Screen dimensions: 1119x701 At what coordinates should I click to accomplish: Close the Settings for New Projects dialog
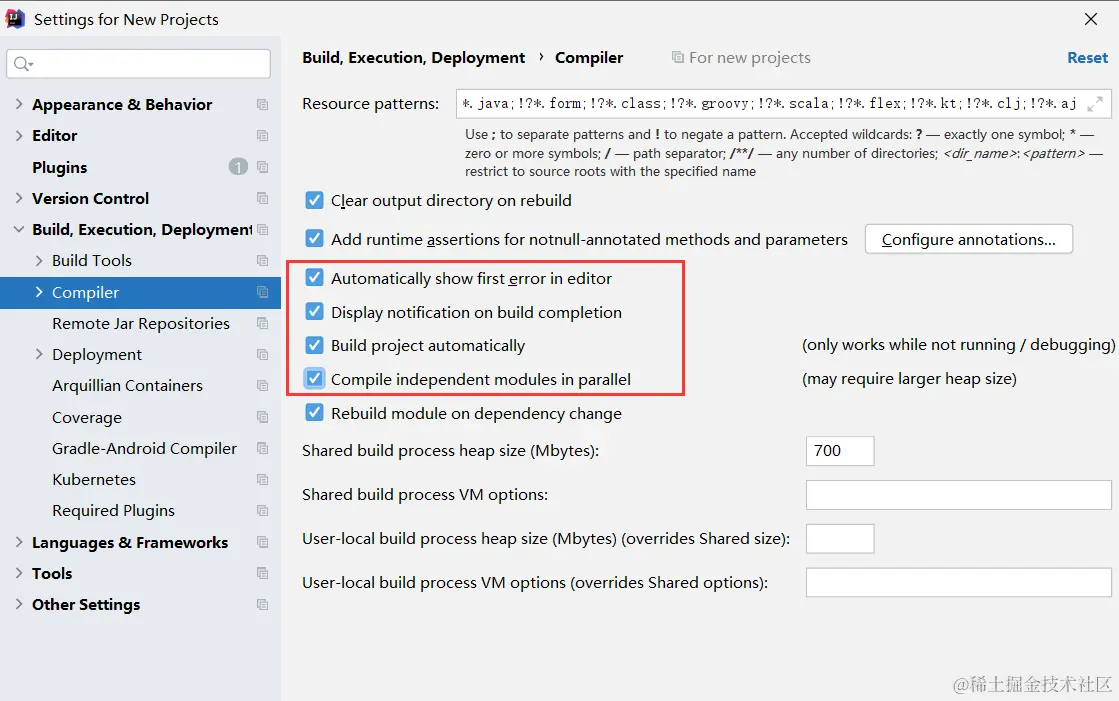(x=1090, y=19)
